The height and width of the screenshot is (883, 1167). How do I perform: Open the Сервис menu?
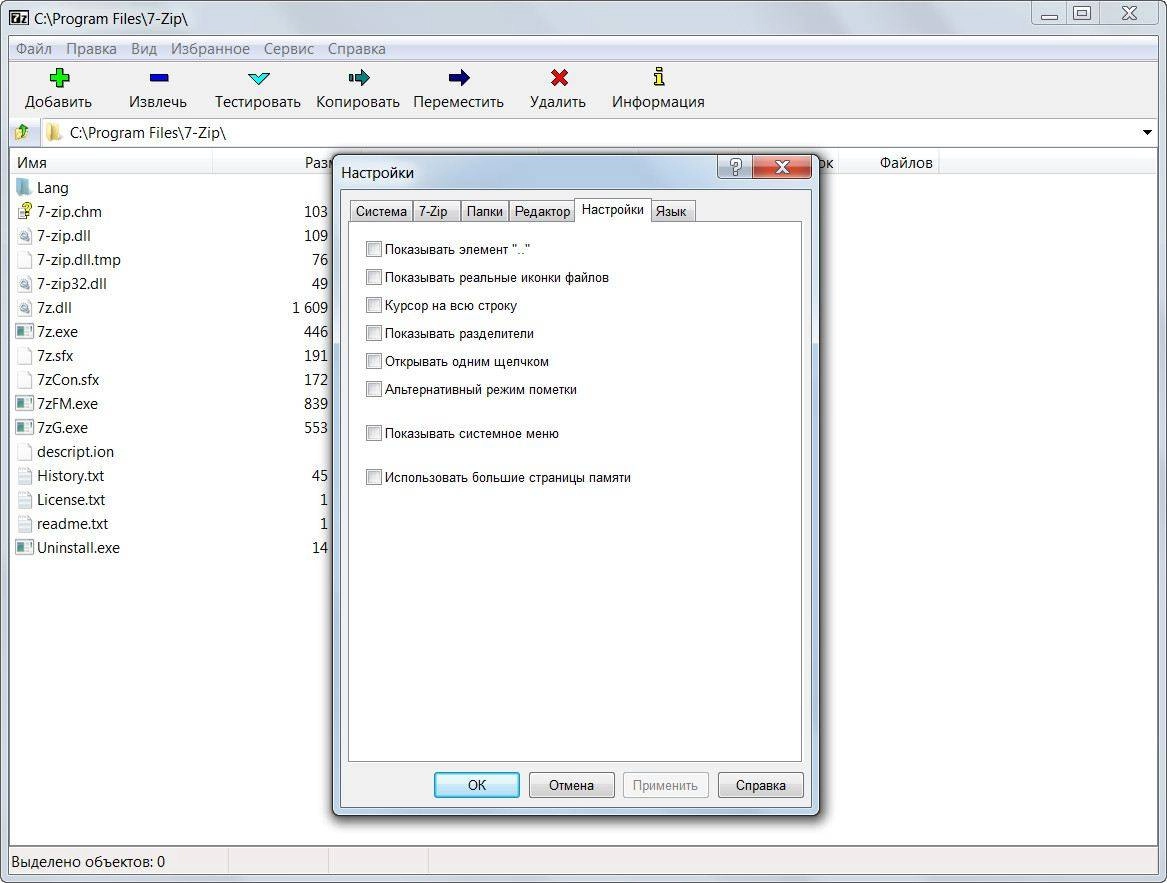(289, 49)
